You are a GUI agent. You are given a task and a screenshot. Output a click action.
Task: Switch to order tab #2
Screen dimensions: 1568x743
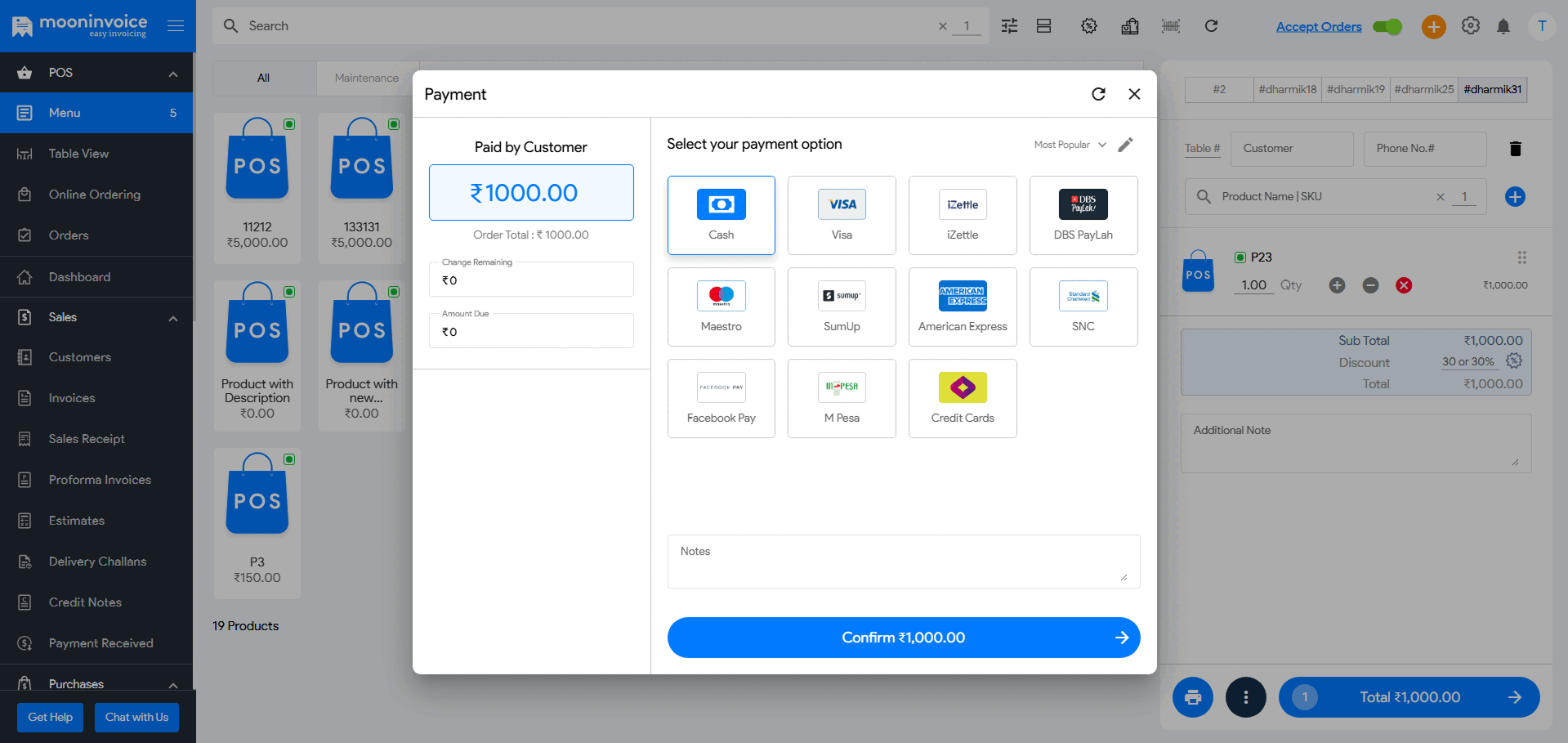pyautogui.click(x=1219, y=89)
